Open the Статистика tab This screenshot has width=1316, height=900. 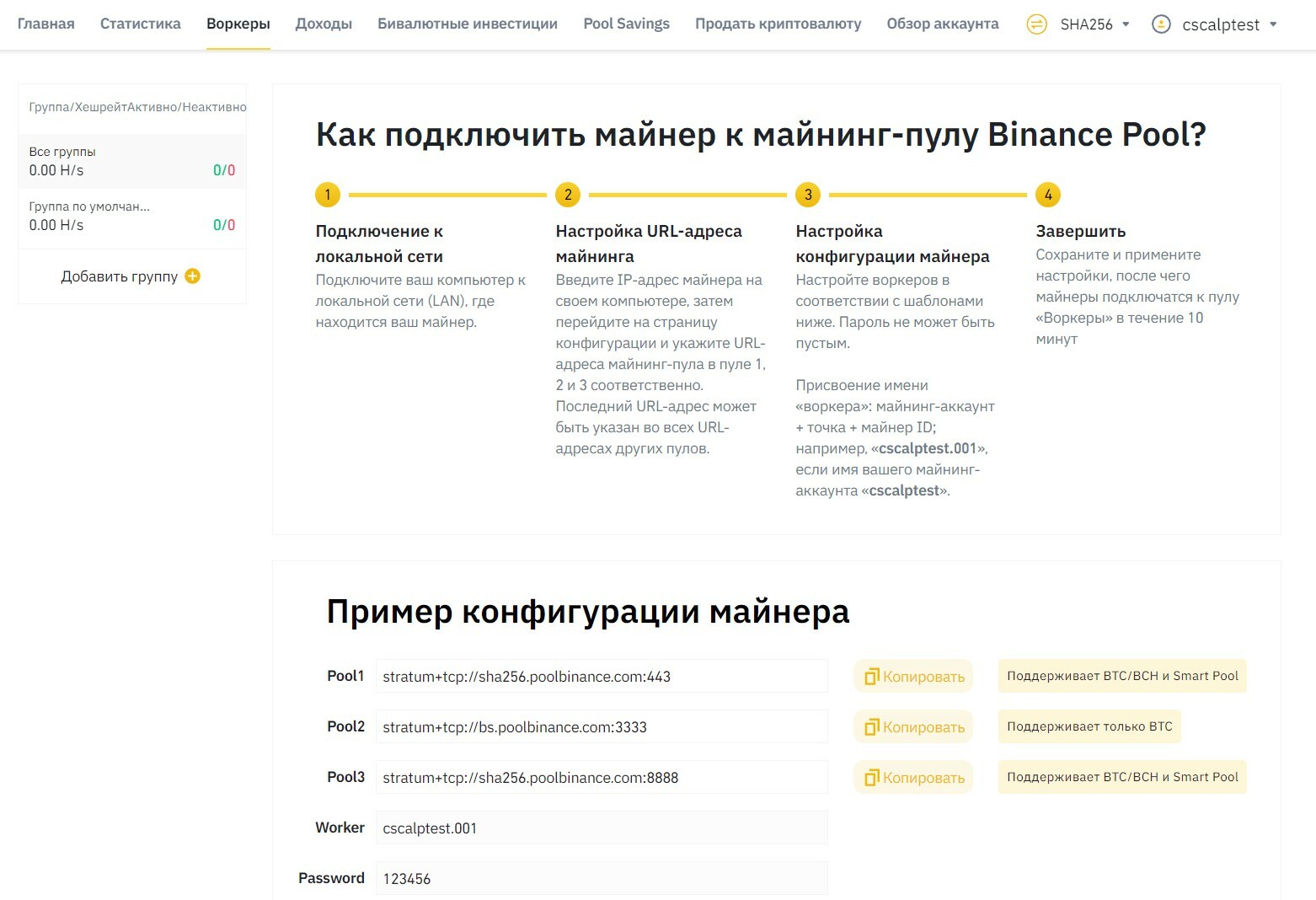click(x=141, y=24)
